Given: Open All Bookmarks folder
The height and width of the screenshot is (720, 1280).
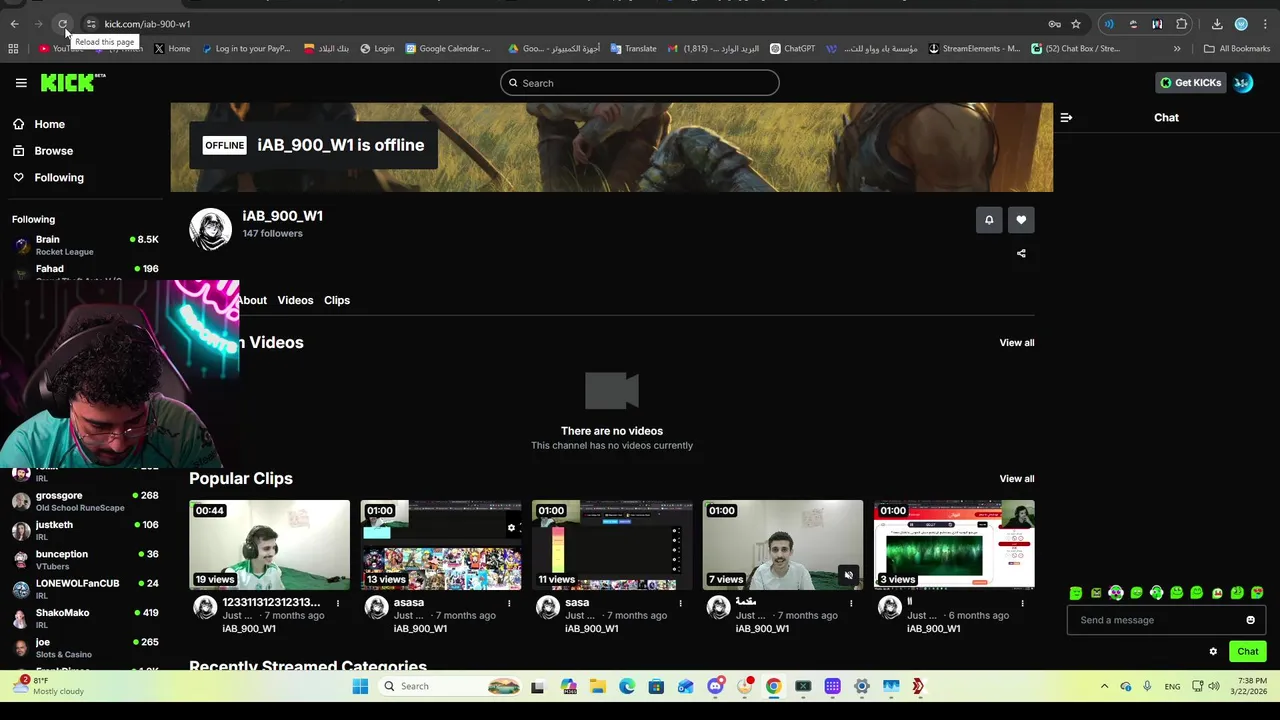Looking at the screenshot, I should (x=1237, y=48).
